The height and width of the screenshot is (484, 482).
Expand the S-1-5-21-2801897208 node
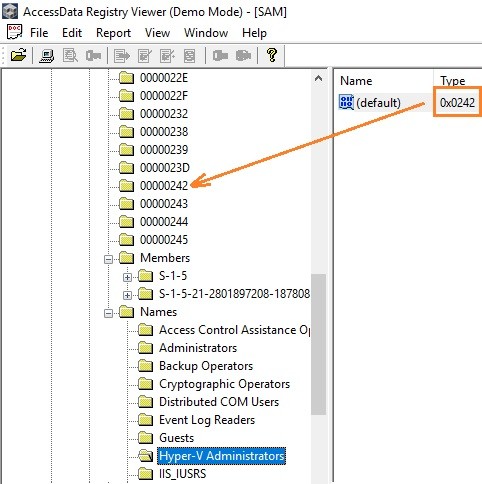[x=127, y=295]
